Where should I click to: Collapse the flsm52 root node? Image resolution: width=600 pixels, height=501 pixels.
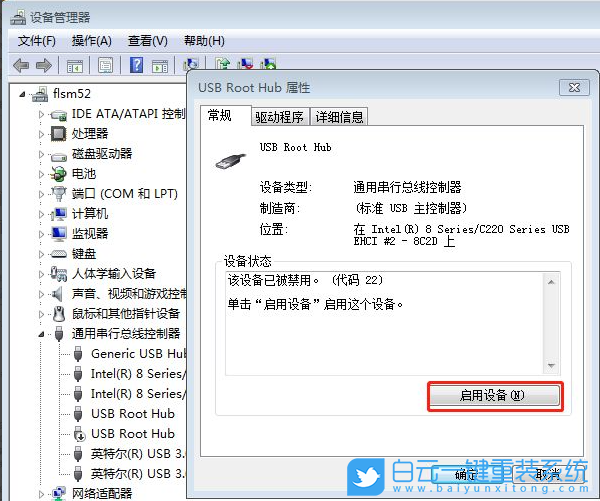[x=22, y=94]
